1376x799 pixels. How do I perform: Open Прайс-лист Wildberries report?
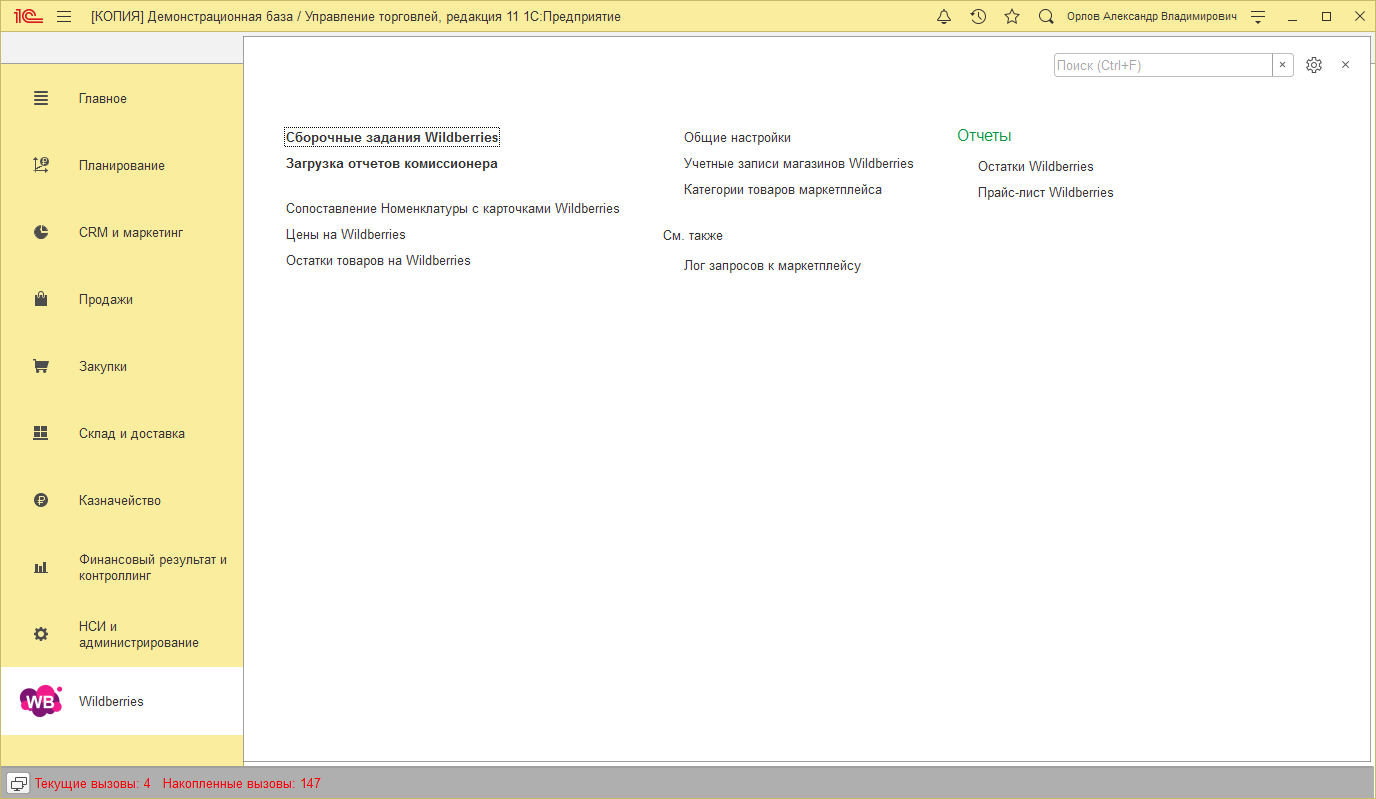pyautogui.click(x=1046, y=193)
